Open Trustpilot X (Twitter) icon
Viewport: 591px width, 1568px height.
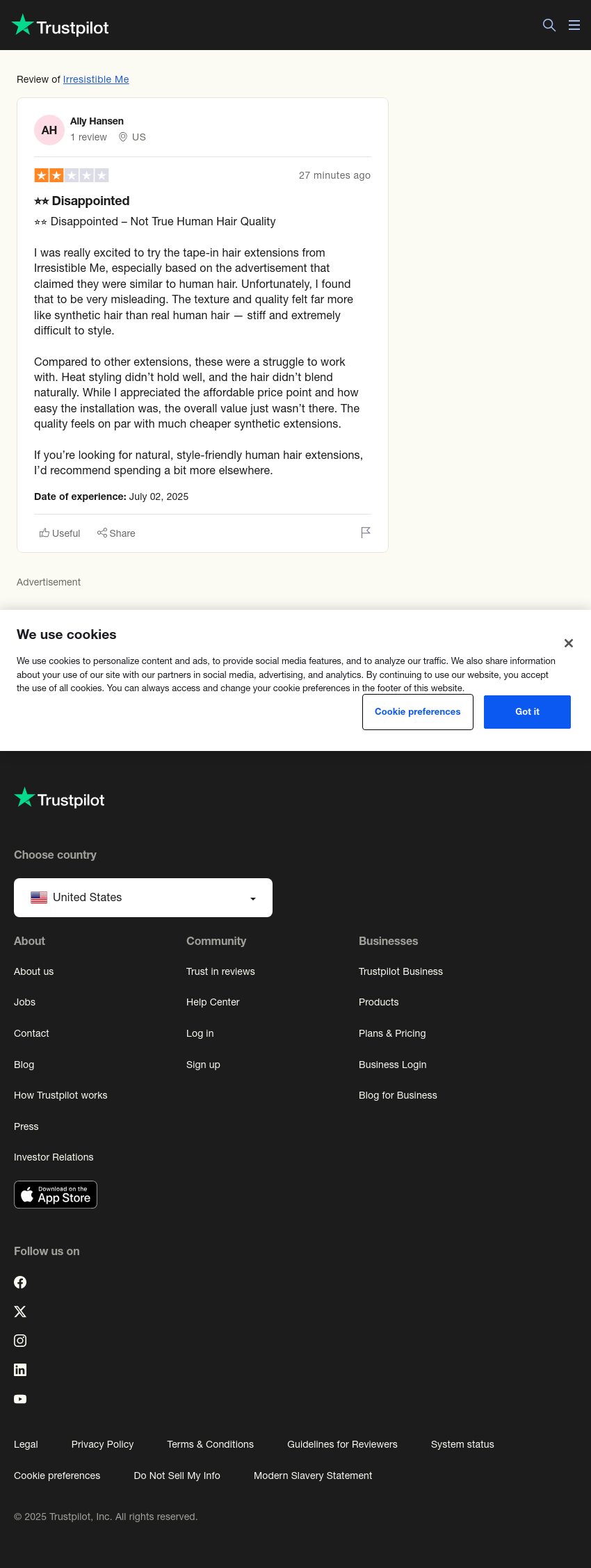click(20, 1311)
